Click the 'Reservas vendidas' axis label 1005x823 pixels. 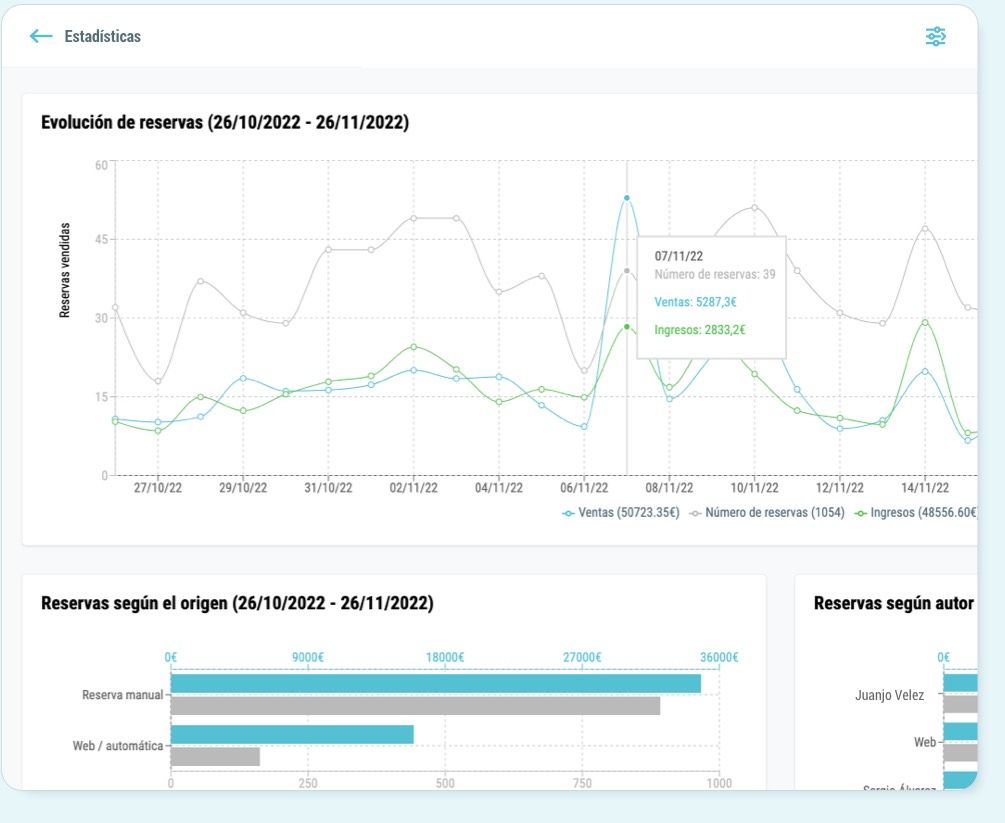coord(64,270)
